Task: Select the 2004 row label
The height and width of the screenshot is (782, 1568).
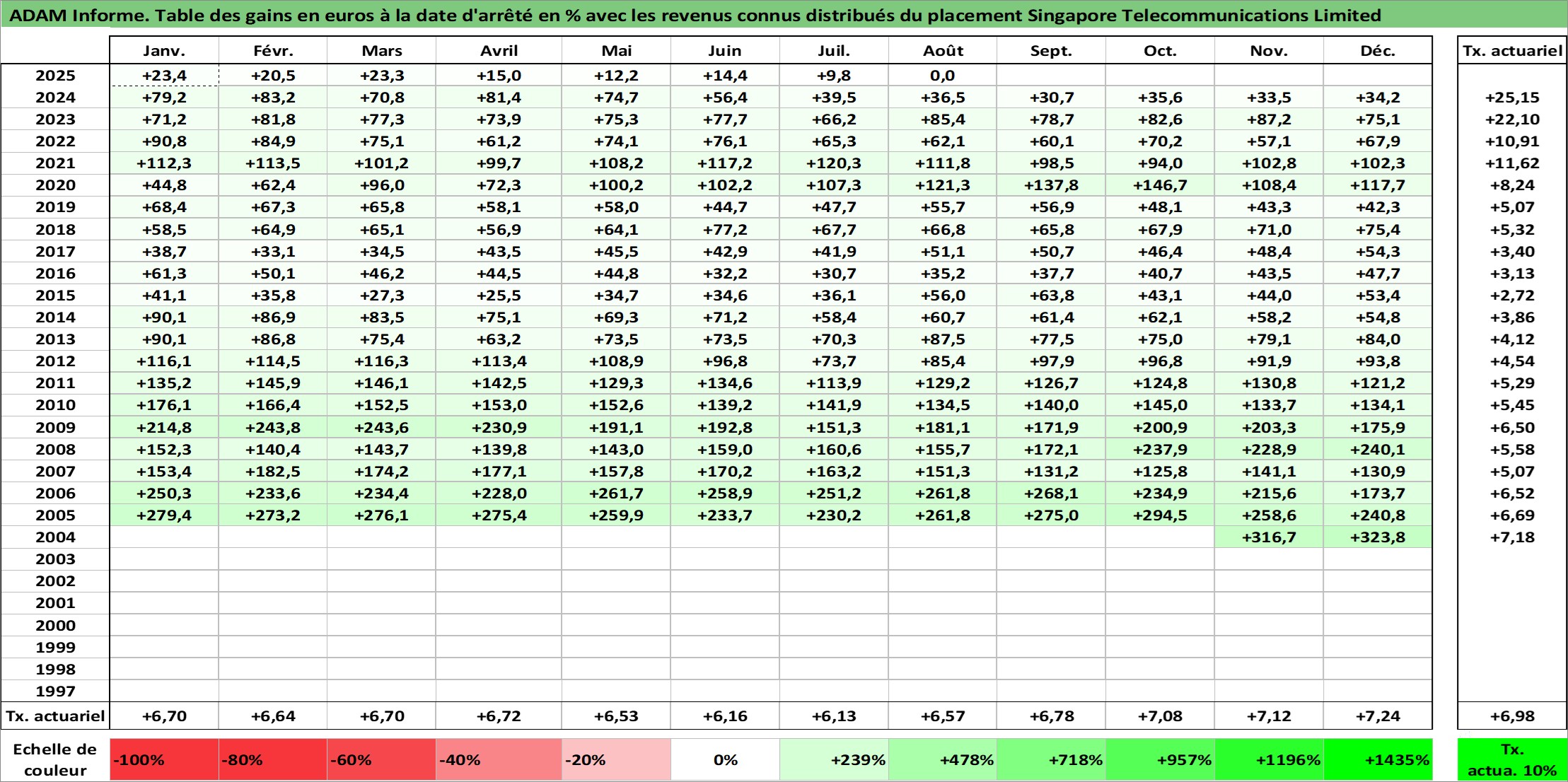Action: pyautogui.click(x=55, y=537)
